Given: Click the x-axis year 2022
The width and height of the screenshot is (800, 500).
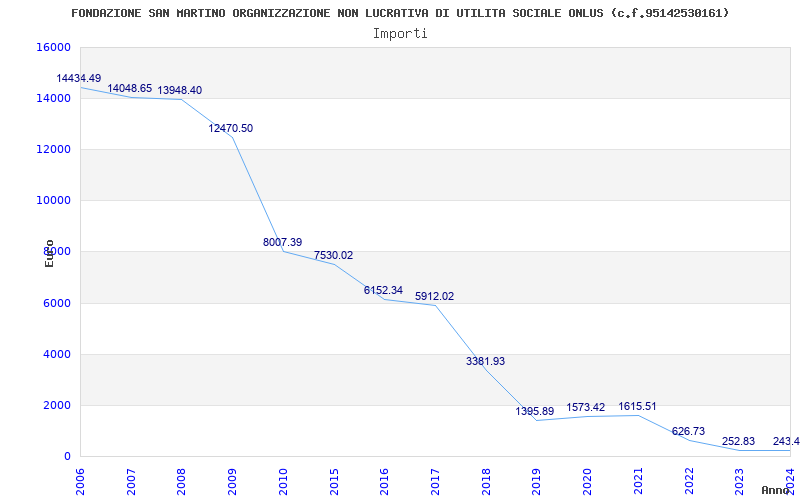Looking at the screenshot, I should tap(689, 482).
